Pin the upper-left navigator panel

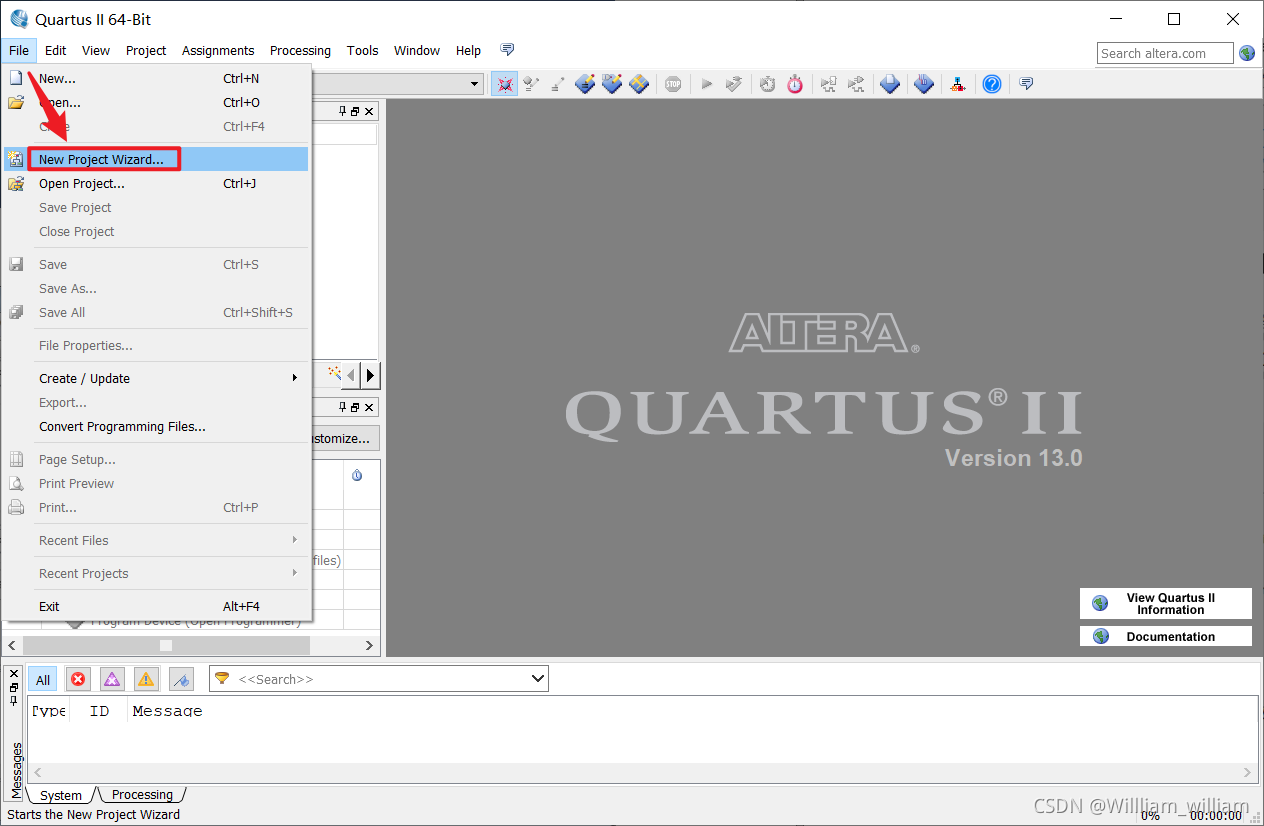(x=343, y=112)
